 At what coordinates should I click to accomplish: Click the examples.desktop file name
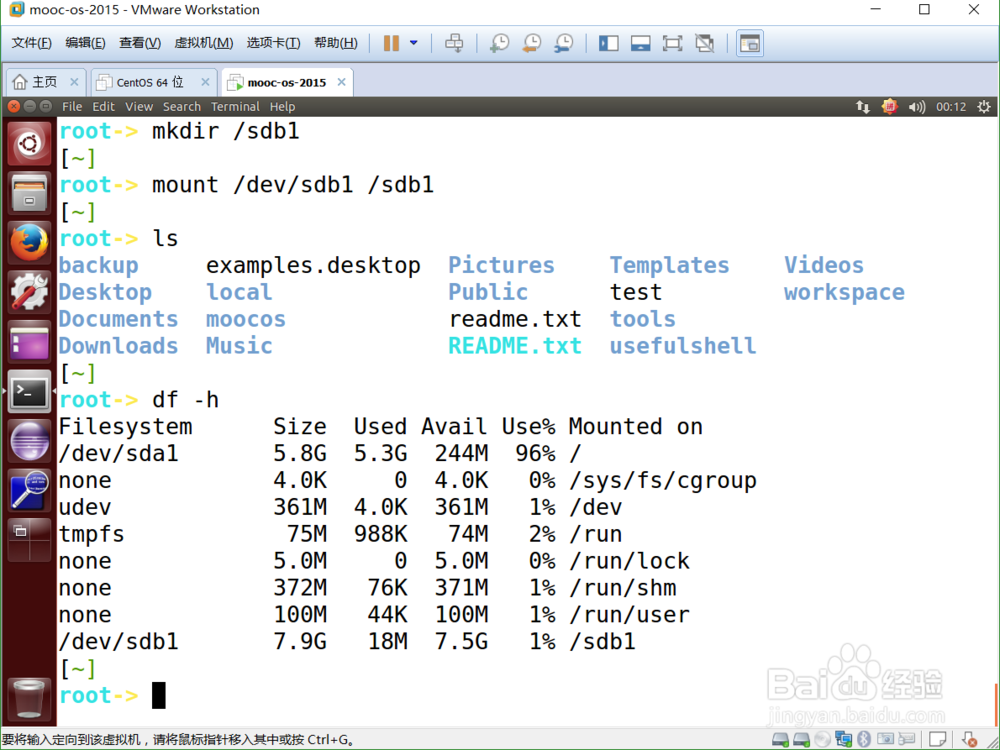coord(313,265)
